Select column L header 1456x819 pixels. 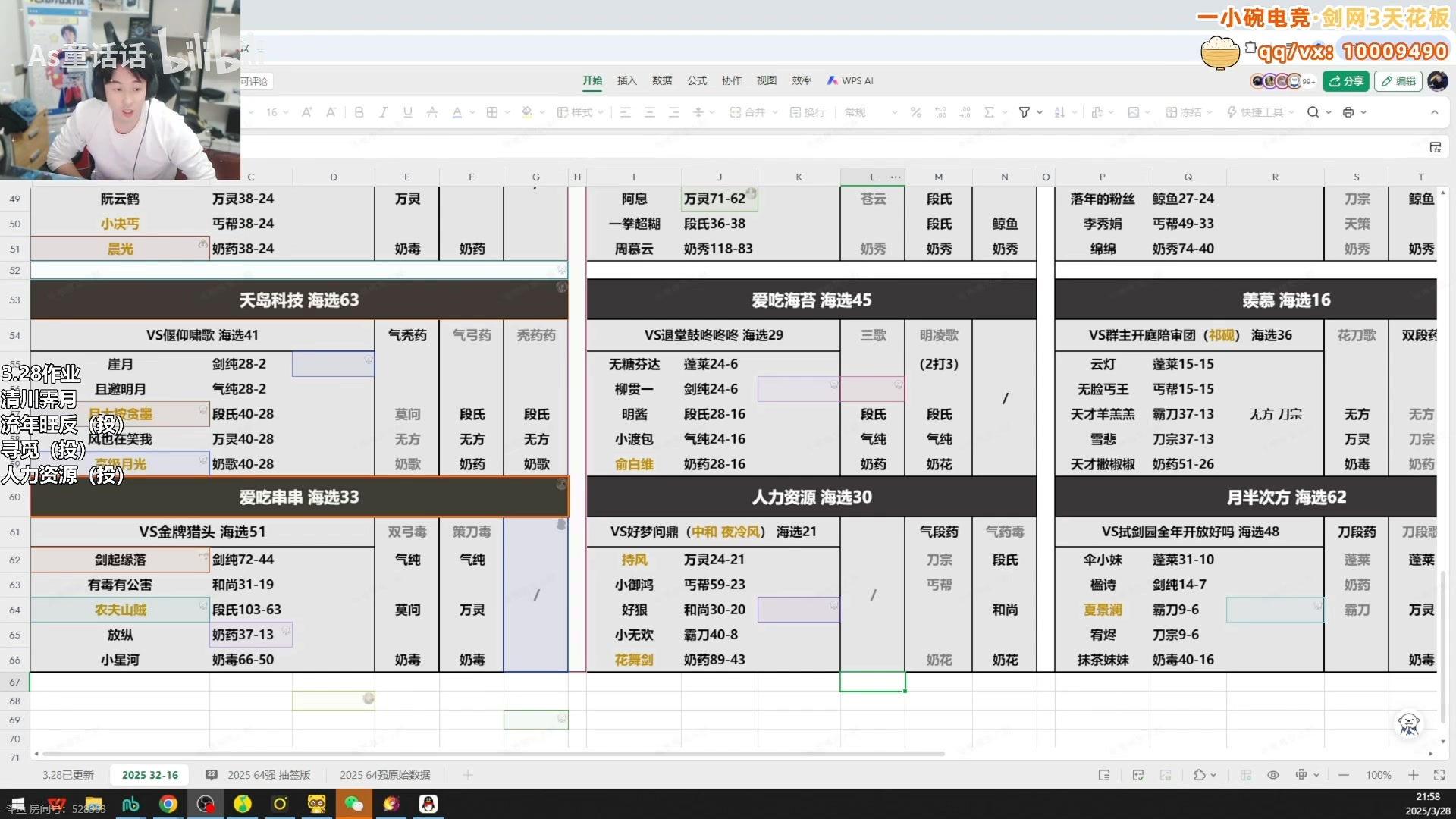click(872, 177)
